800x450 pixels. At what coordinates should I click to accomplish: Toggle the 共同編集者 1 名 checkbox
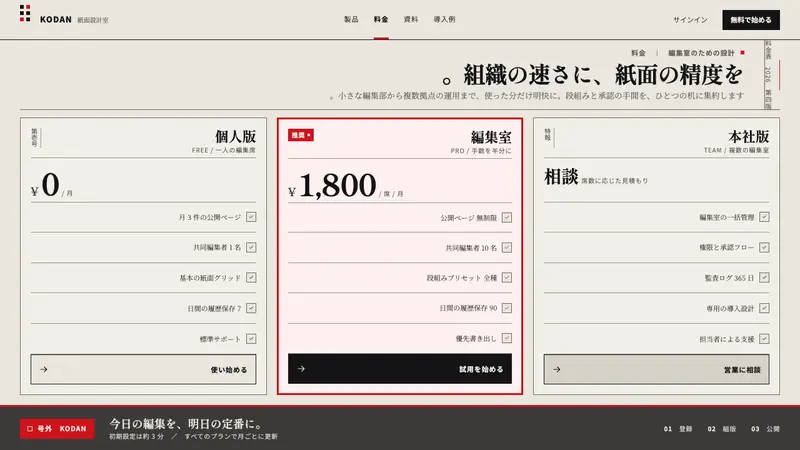(251, 247)
